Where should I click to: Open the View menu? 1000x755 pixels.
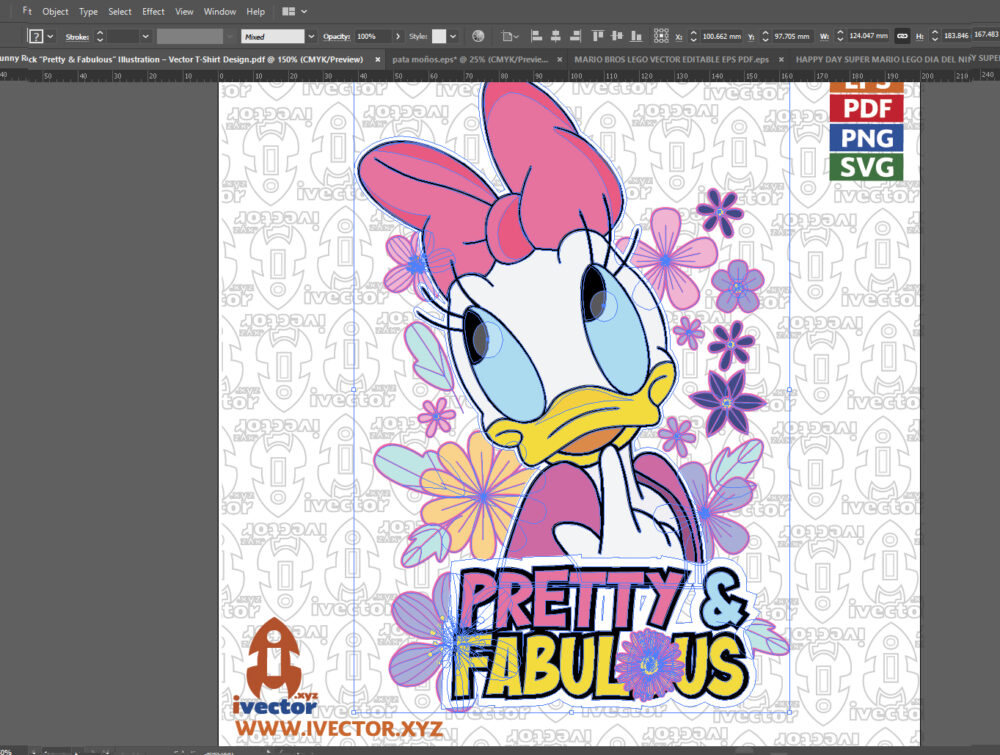[x=184, y=11]
